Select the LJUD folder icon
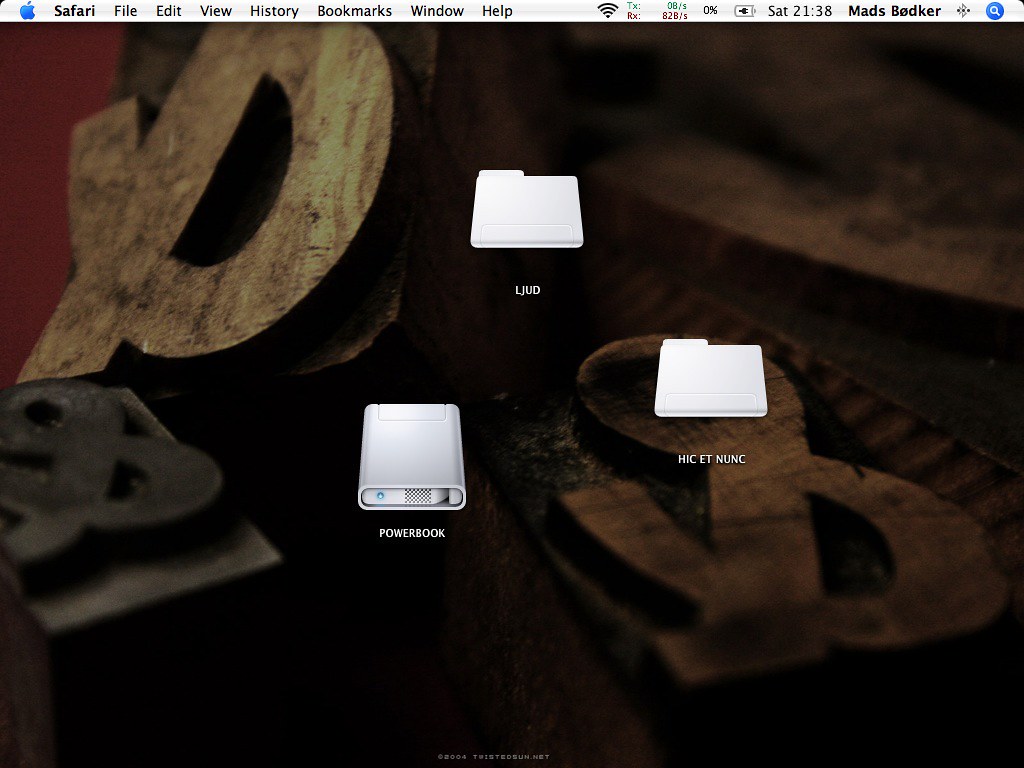The height and width of the screenshot is (768, 1024). [526, 209]
